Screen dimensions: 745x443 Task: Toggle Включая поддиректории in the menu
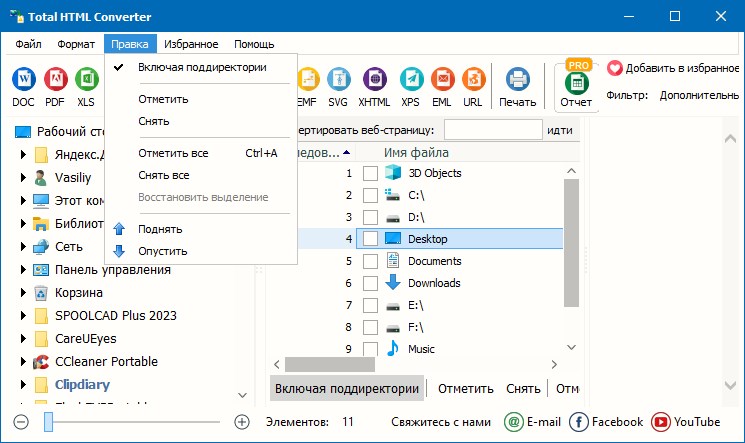[x=201, y=67]
